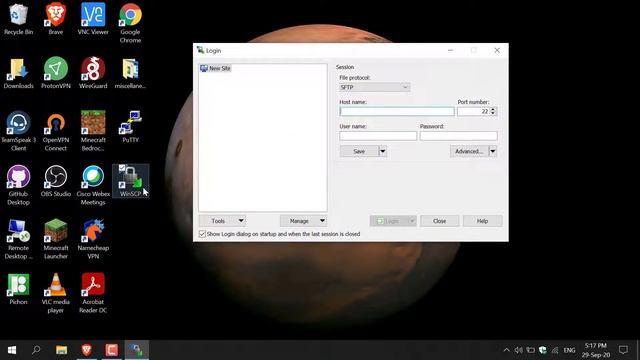Screen dimensions: 640x360
Task: Focus the User name field
Action: [378, 136]
